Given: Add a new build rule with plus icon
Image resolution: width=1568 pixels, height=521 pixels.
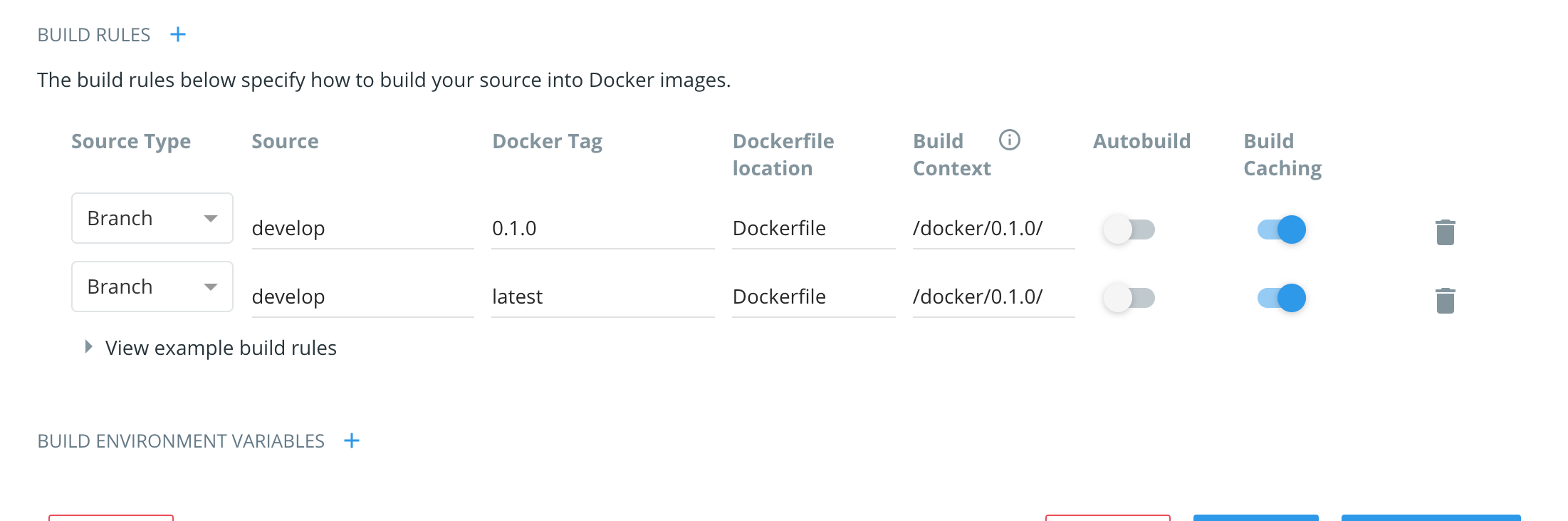Looking at the screenshot, I should 178,34.
